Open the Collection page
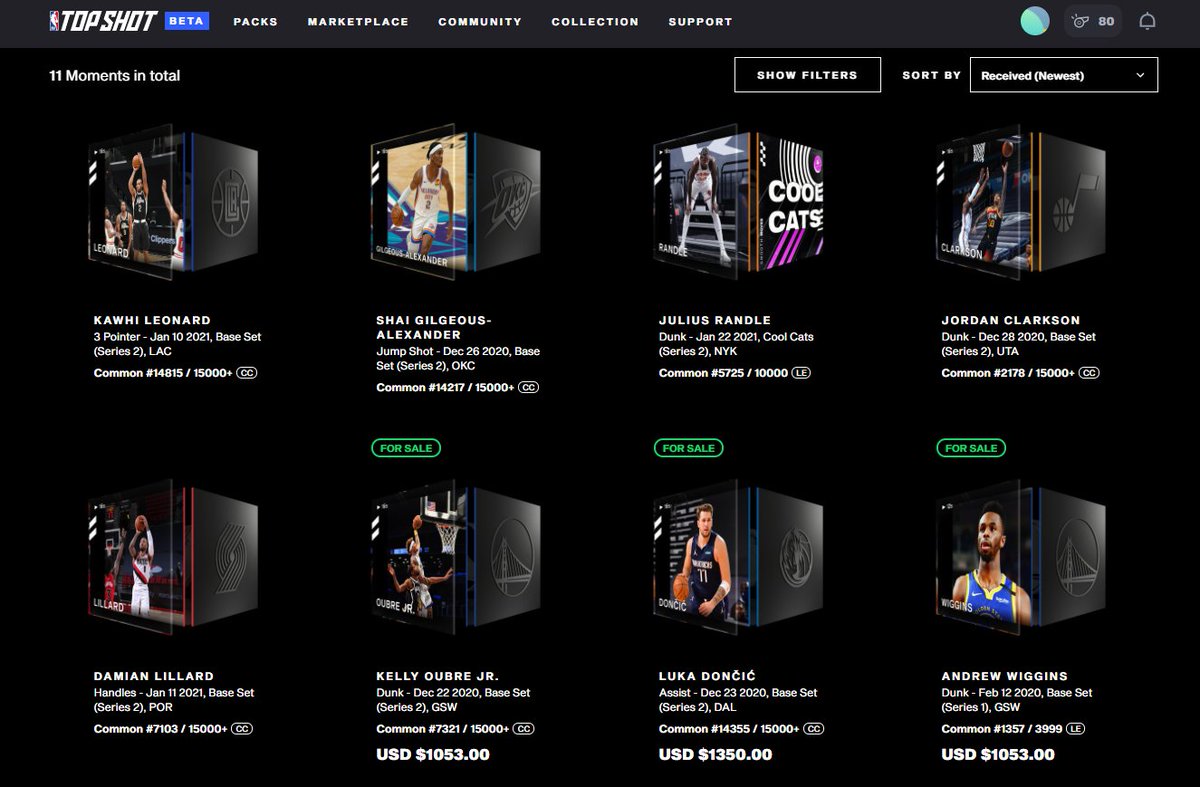1200x787 pixels. pos(595,22)
